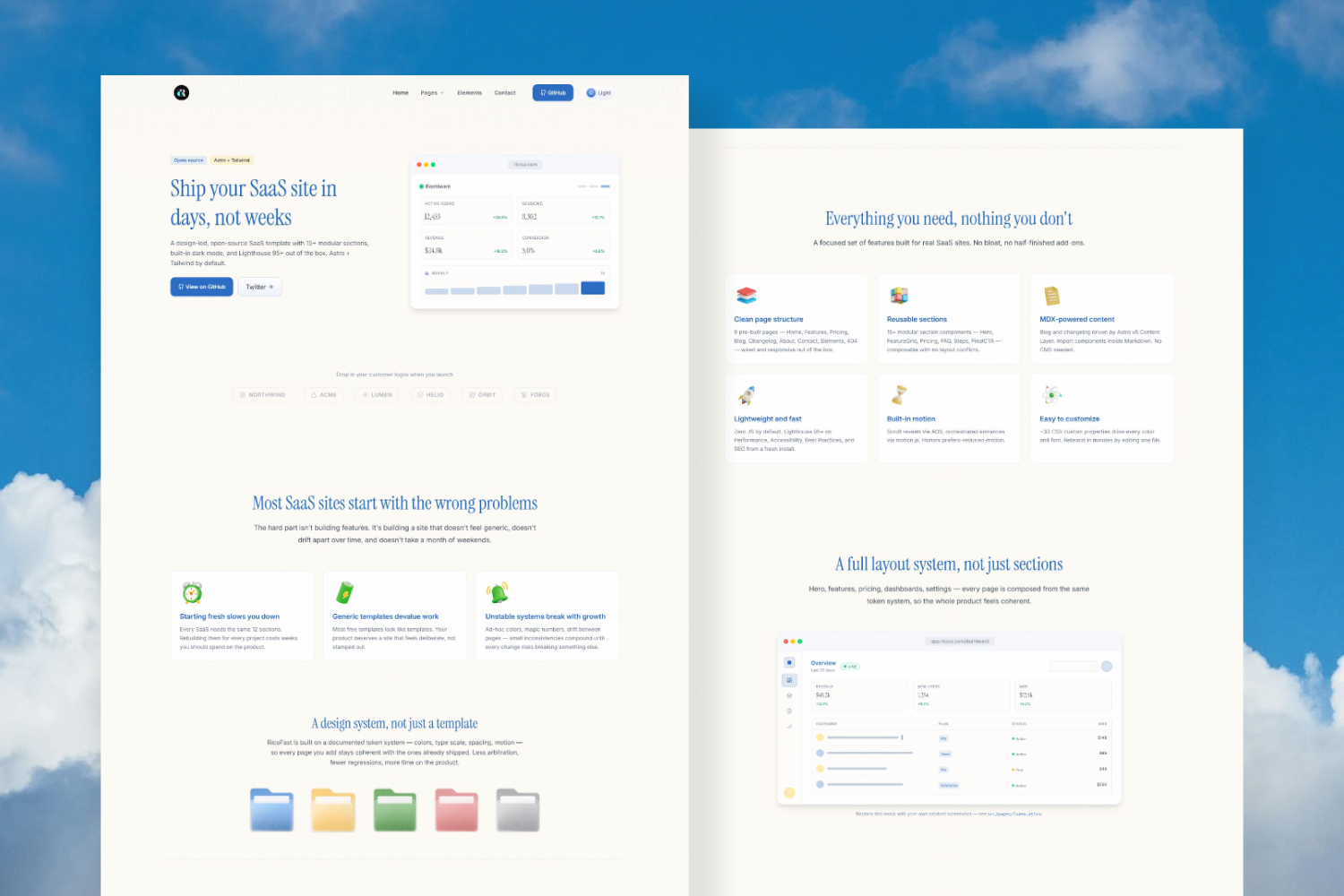Click the stacked layers icon
Screen dimensions: 1344x896
(746, 296)
